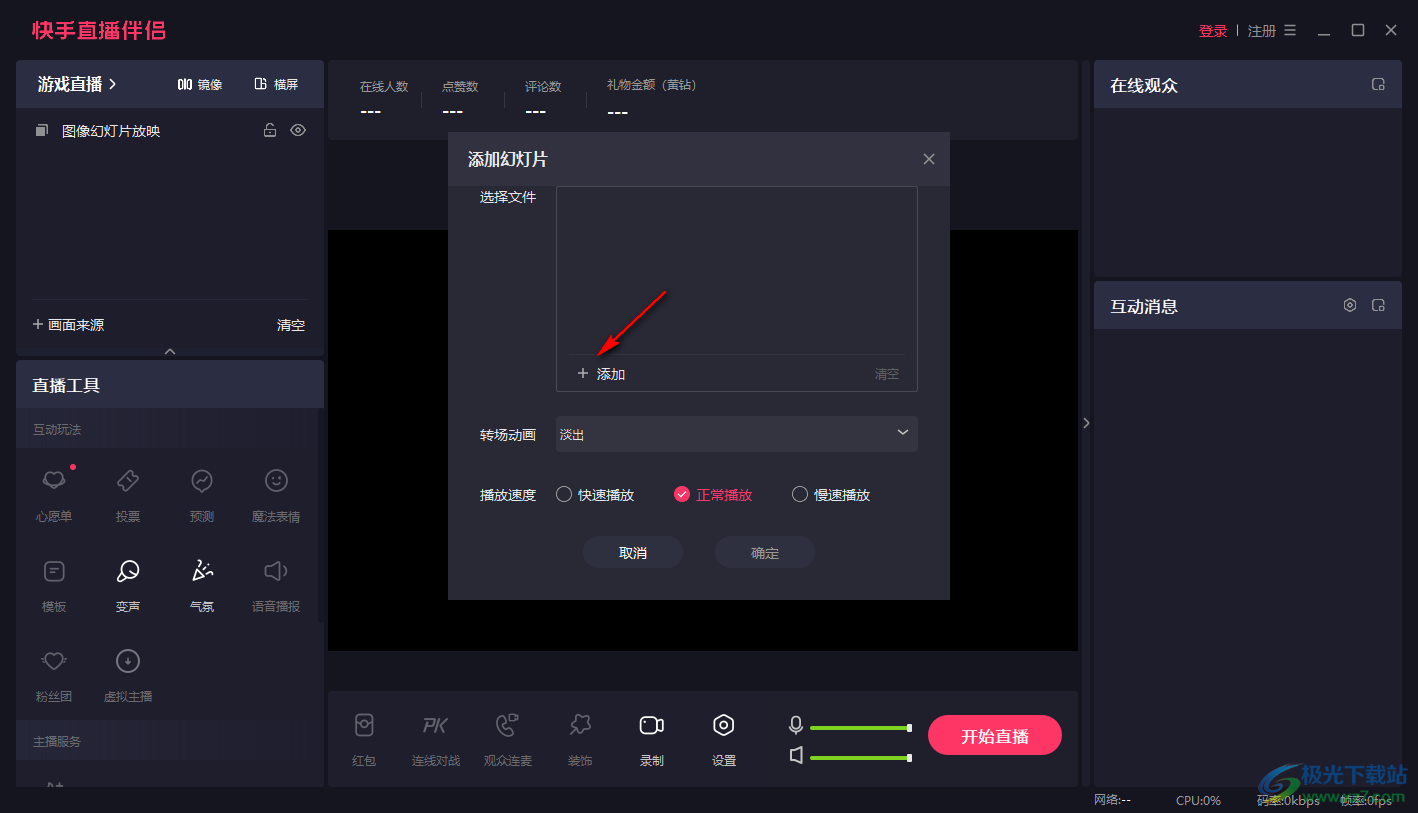Open the 预测 prediction tool
Viewport: 1418px width, 813px height.
point(202,494)
